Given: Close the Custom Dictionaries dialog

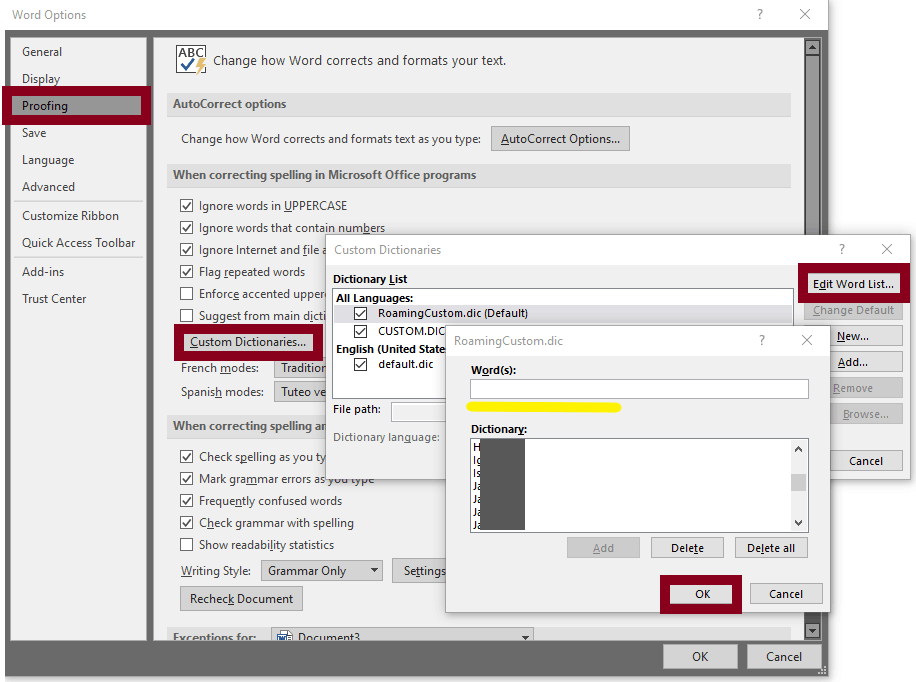Looking at the screenshot, I should [x=887, y=250].
